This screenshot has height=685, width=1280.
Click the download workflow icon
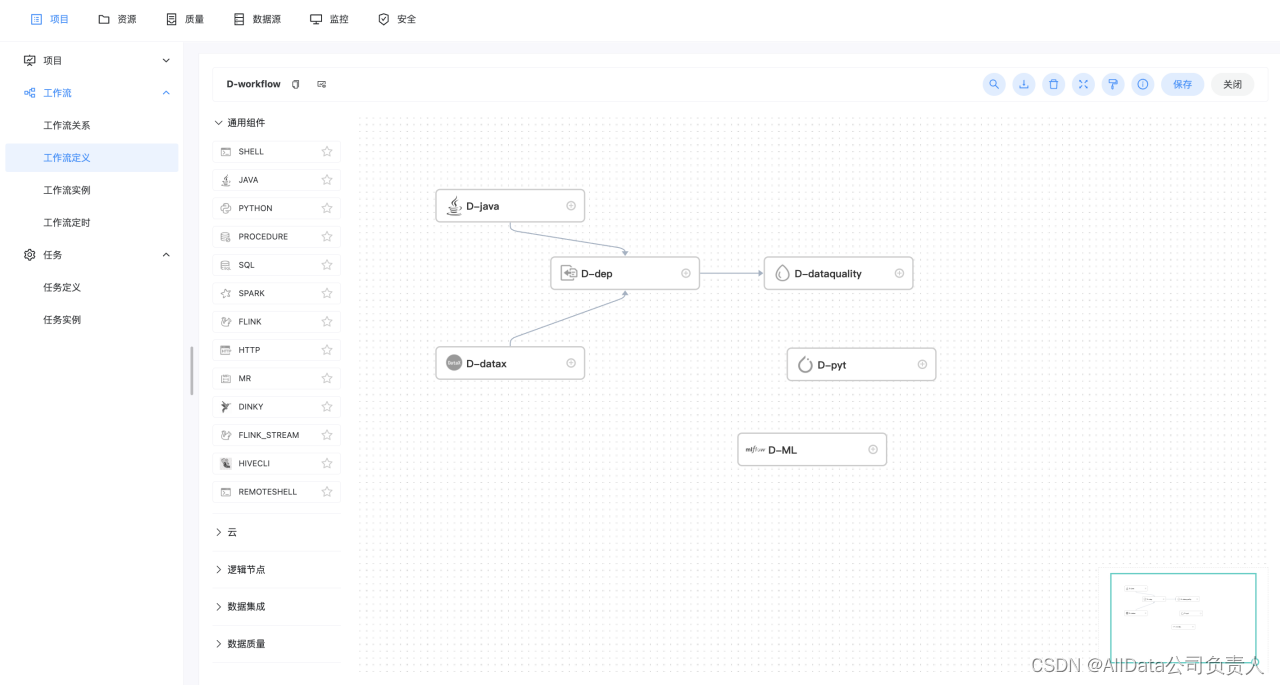1024,84
